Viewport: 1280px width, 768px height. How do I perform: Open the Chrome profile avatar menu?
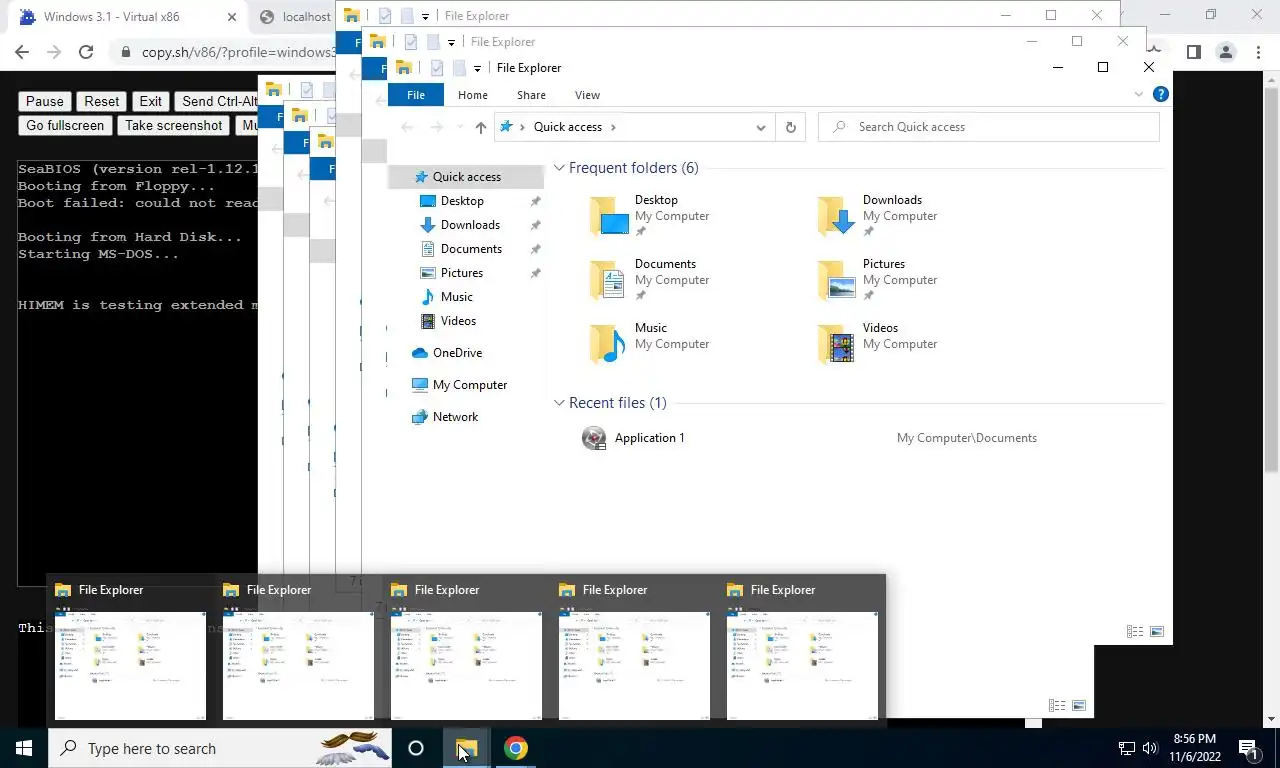(x=1225, y=52)
